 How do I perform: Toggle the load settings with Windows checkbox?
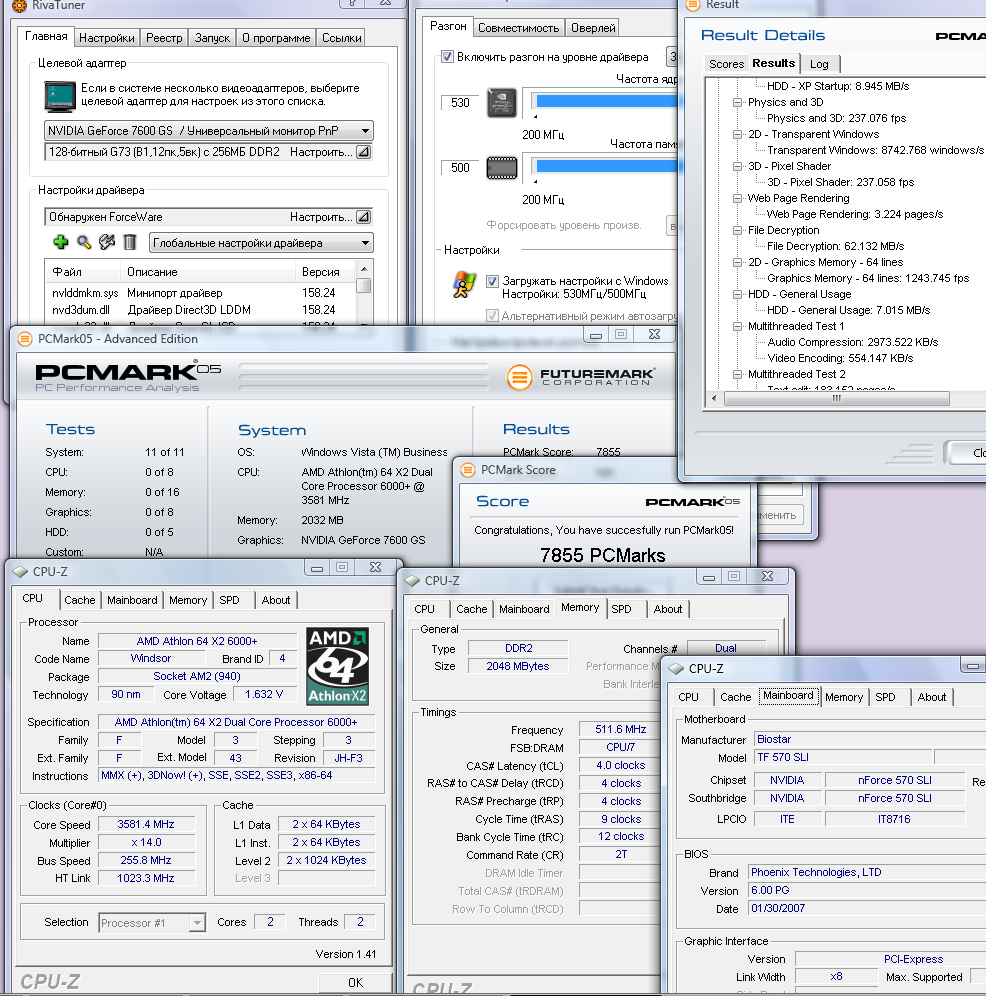(x=492, y=281)
